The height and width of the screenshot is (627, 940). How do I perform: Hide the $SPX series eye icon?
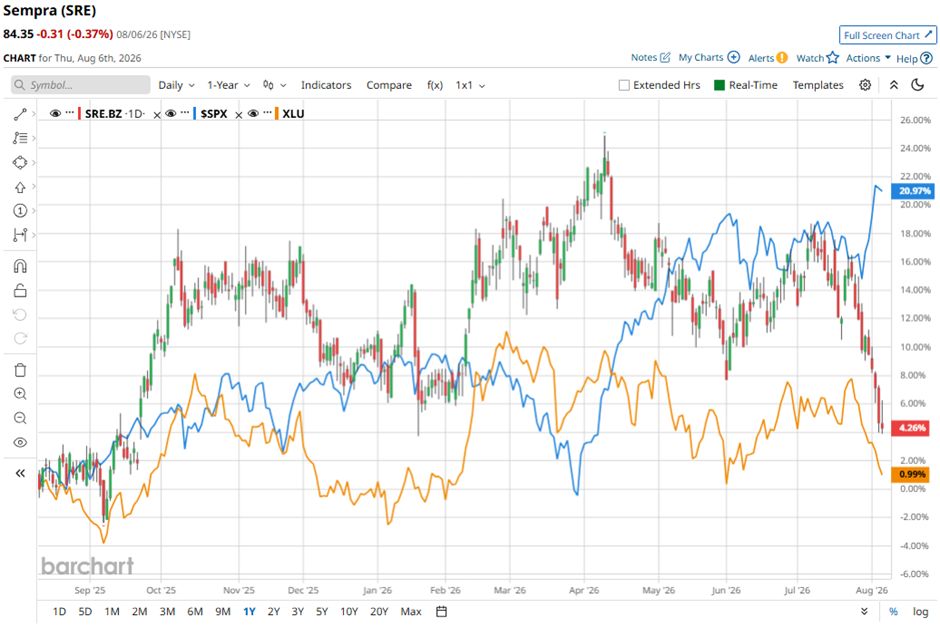(x=171, y=113)
